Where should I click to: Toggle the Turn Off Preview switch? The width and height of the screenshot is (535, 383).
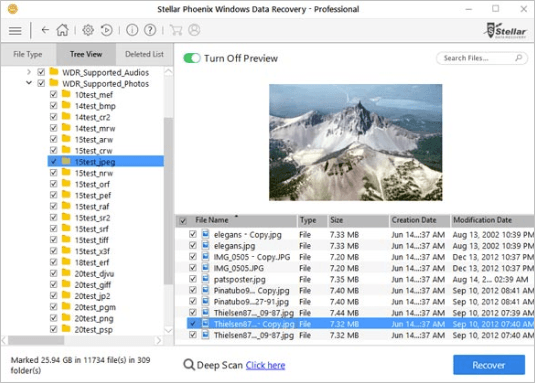(x=192, y=58)
